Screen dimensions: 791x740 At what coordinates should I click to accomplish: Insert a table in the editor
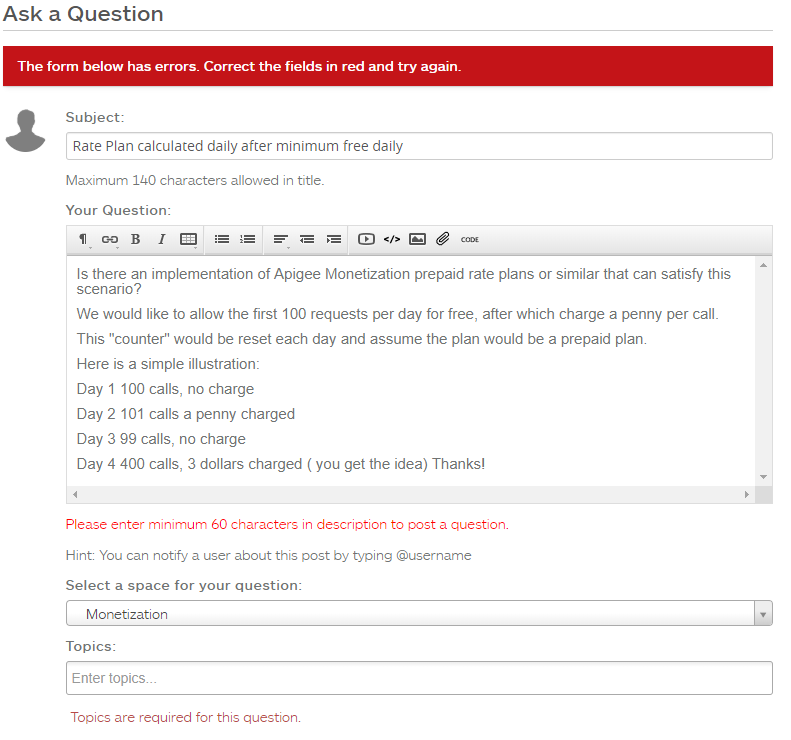point(188,239)
